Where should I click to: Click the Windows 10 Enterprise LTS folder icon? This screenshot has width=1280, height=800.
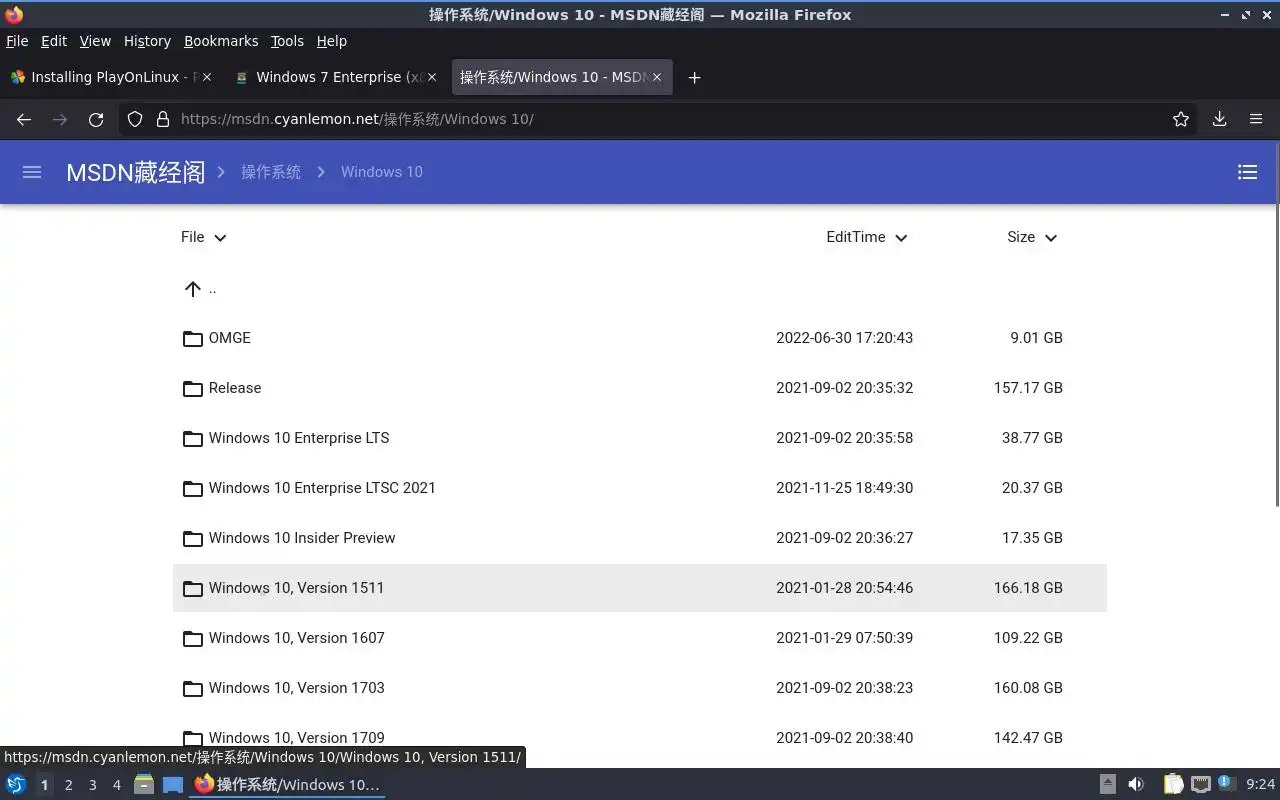(193, 438)
